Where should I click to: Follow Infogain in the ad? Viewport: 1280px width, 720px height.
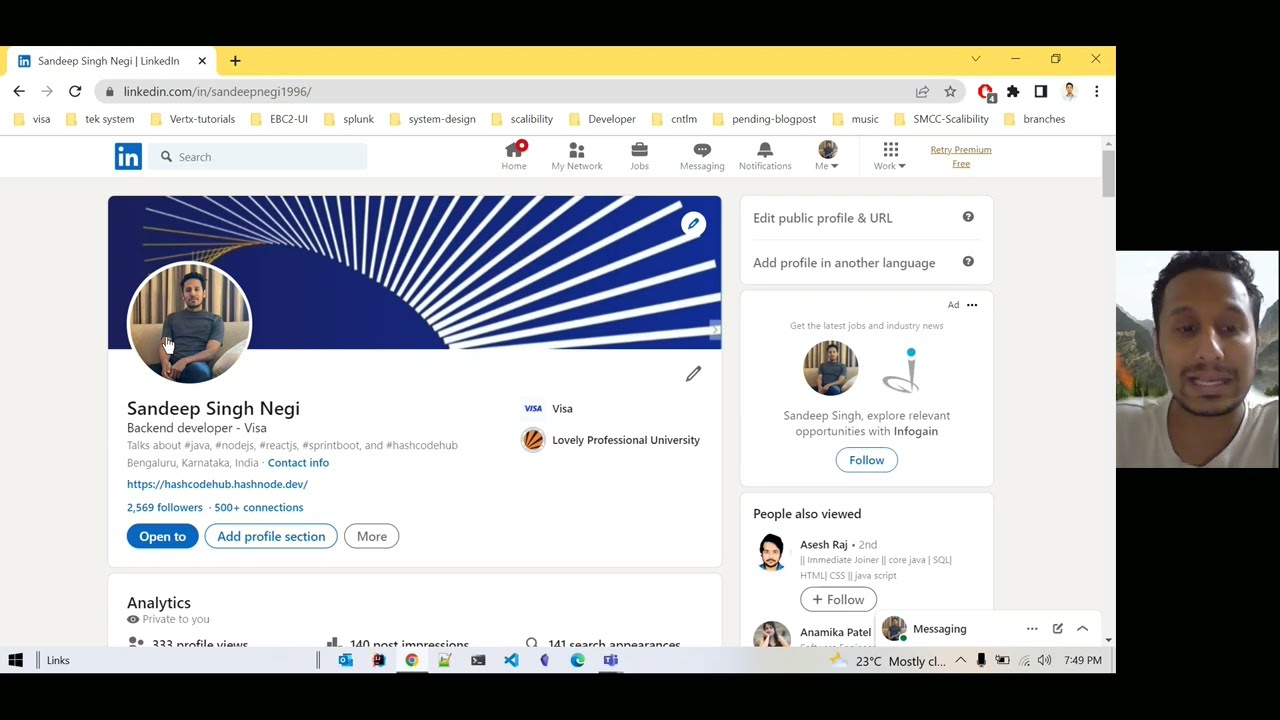867,460
